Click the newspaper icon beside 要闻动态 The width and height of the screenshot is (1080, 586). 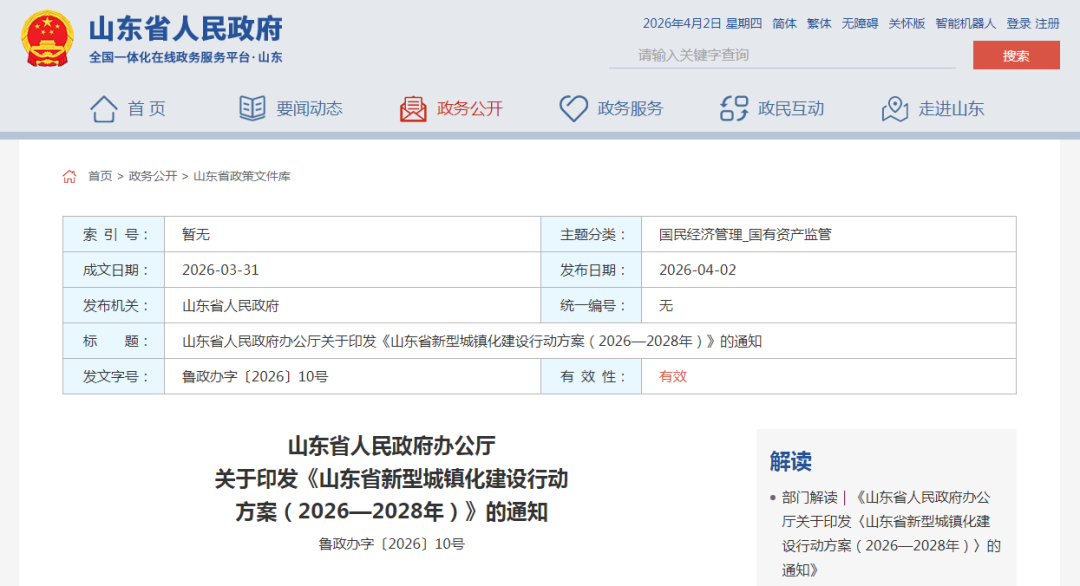pyautogui.click(x=252, y=108)
